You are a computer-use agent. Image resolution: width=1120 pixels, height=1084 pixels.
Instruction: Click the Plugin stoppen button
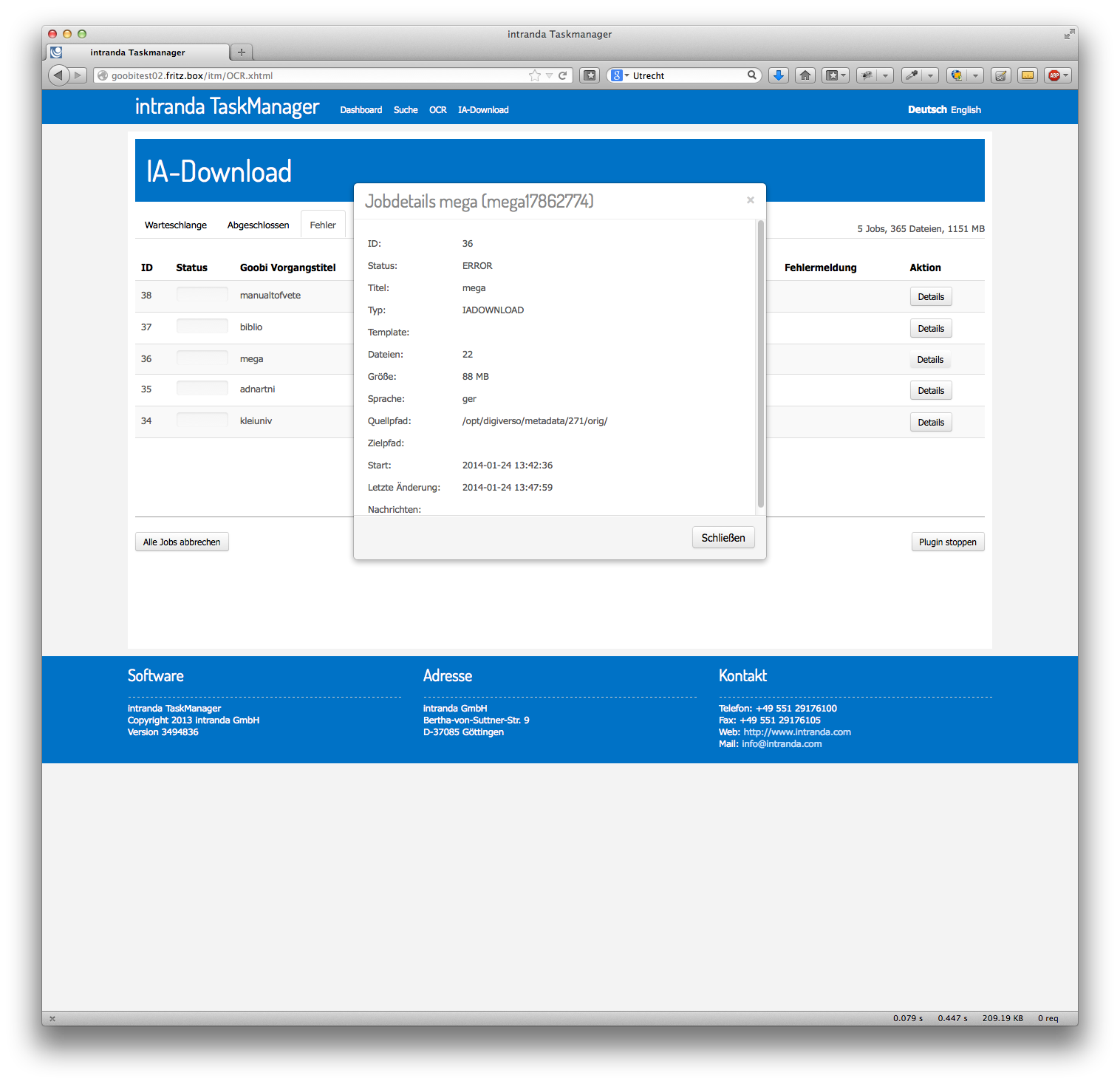click(x=948, y=542)
